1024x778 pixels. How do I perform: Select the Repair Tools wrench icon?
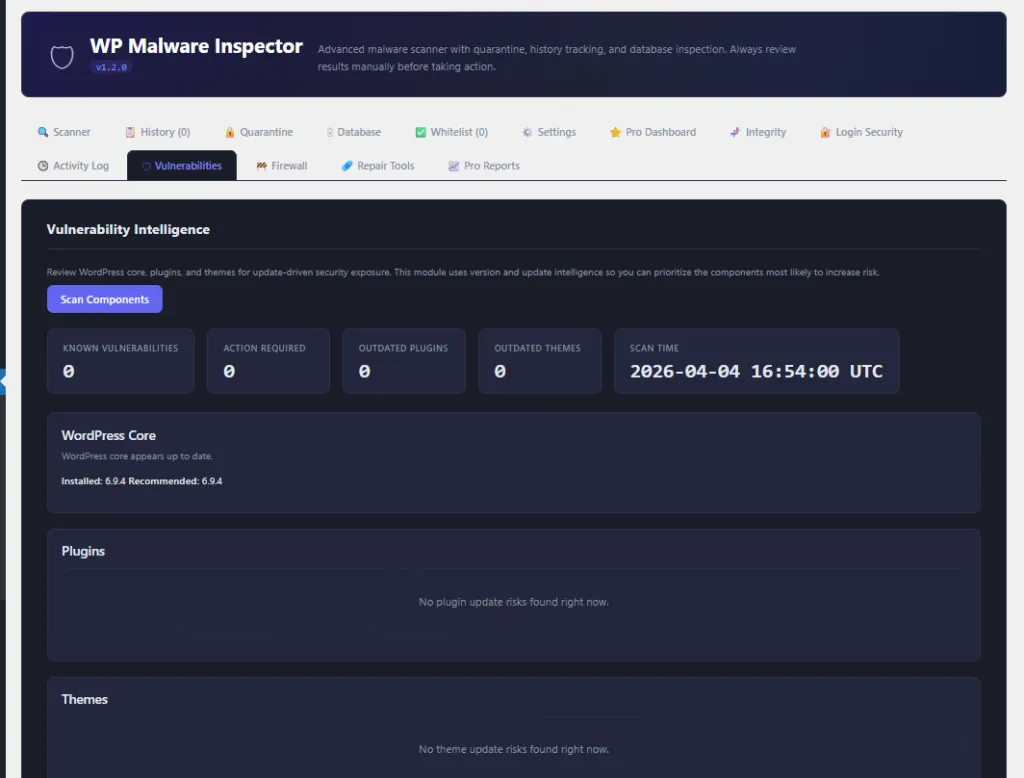click(x=346, y=165)
